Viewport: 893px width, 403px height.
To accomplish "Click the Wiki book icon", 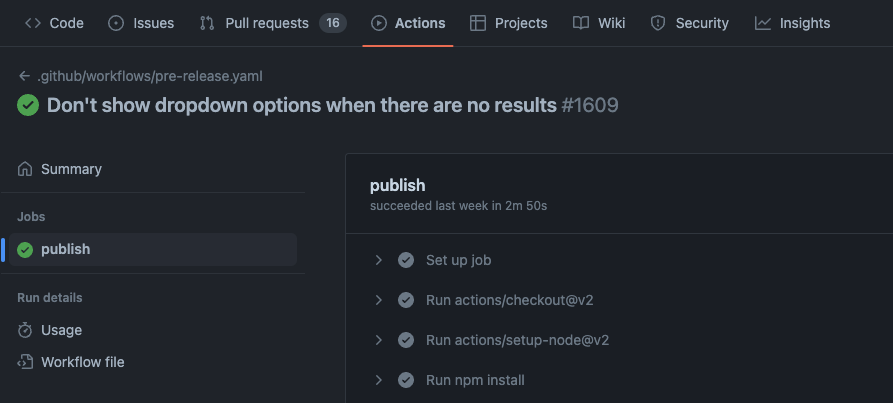I will click(580, 23).
